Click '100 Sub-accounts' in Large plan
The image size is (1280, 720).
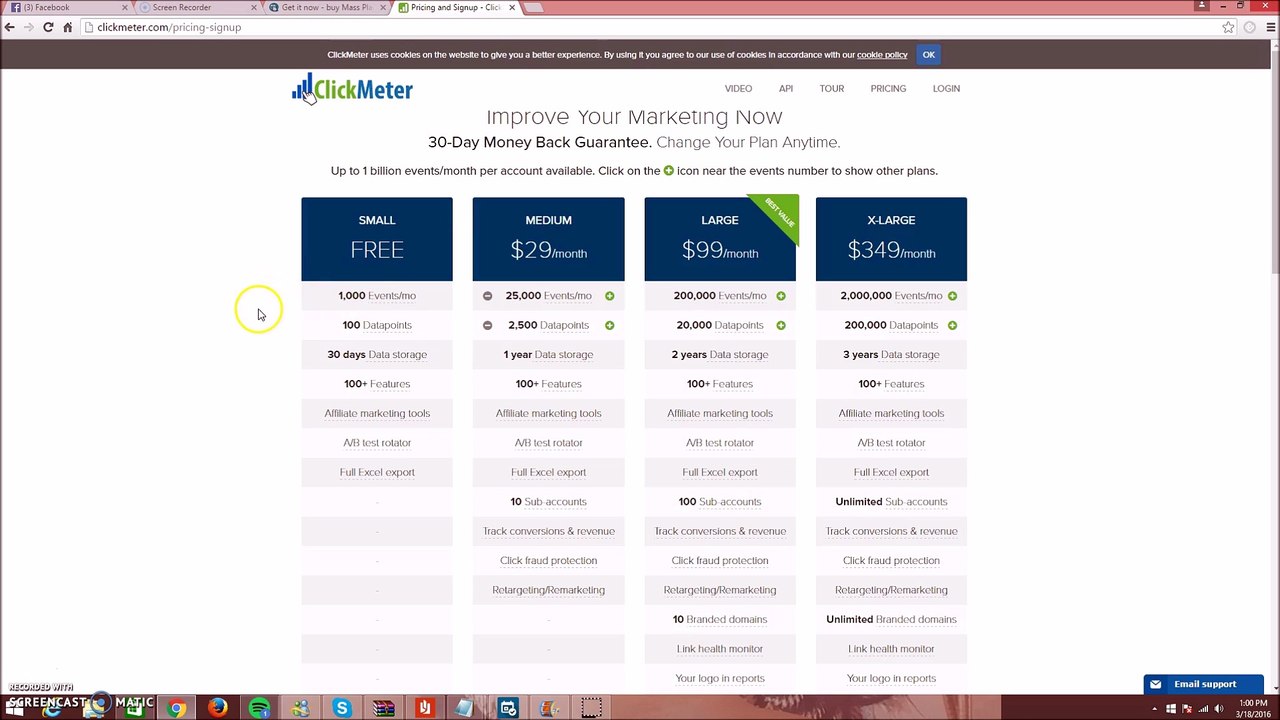pyautogui.click(x=720, y=502)
